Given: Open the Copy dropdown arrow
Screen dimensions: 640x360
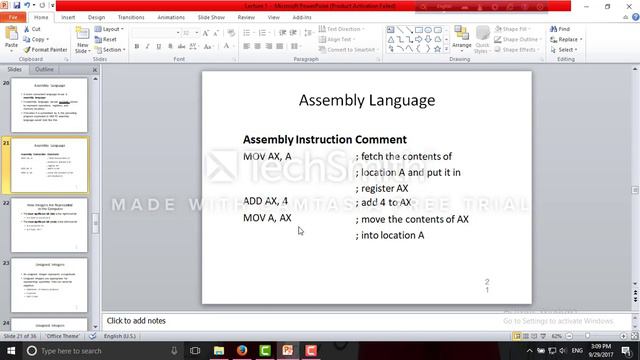Looking at the screenshot, I should (48, 40).
